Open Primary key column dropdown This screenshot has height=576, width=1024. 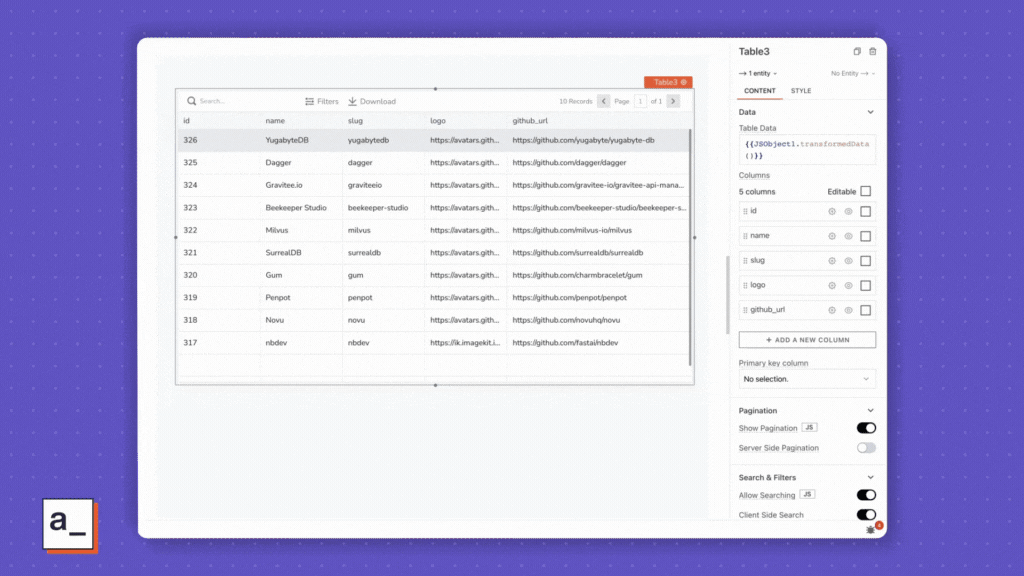(x=807, y=379)
